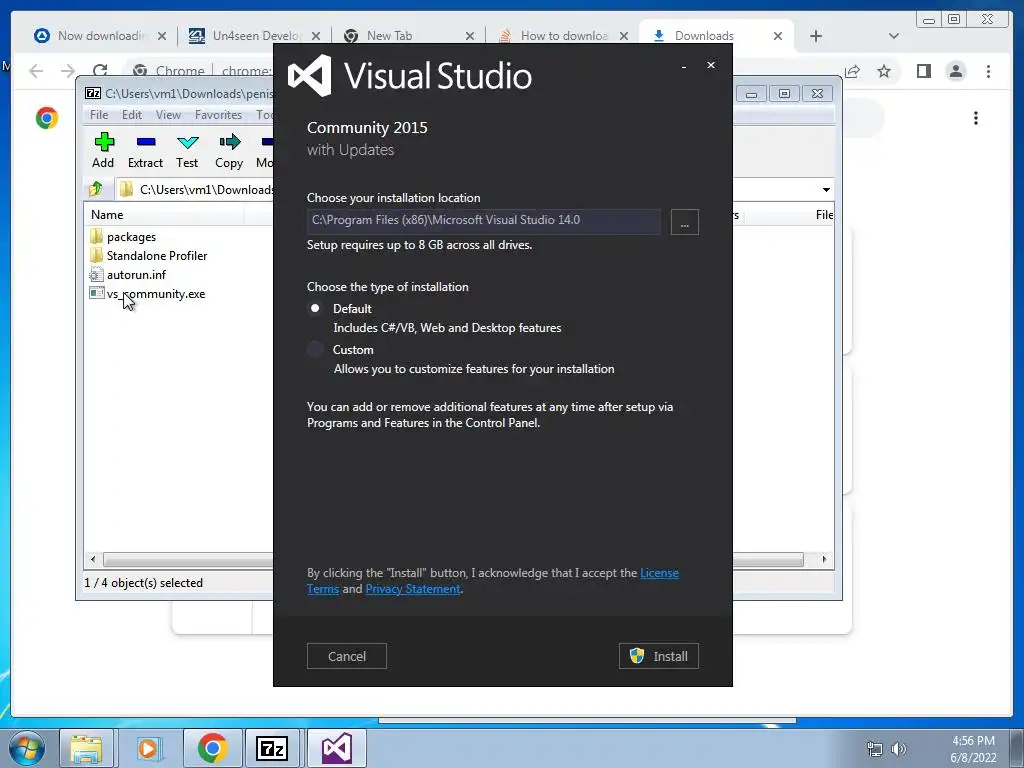
Task: Click the installation location path field
Action: click(x=483, y=221)
